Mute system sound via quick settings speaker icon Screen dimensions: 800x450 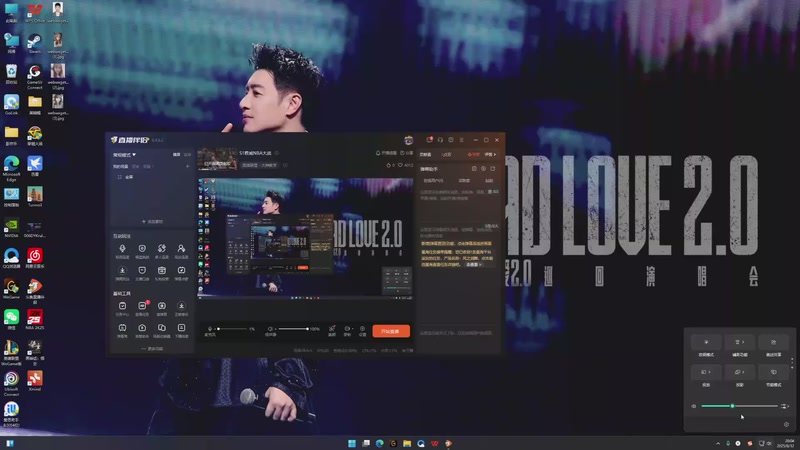pyautogui.click(x=693, y=406)
